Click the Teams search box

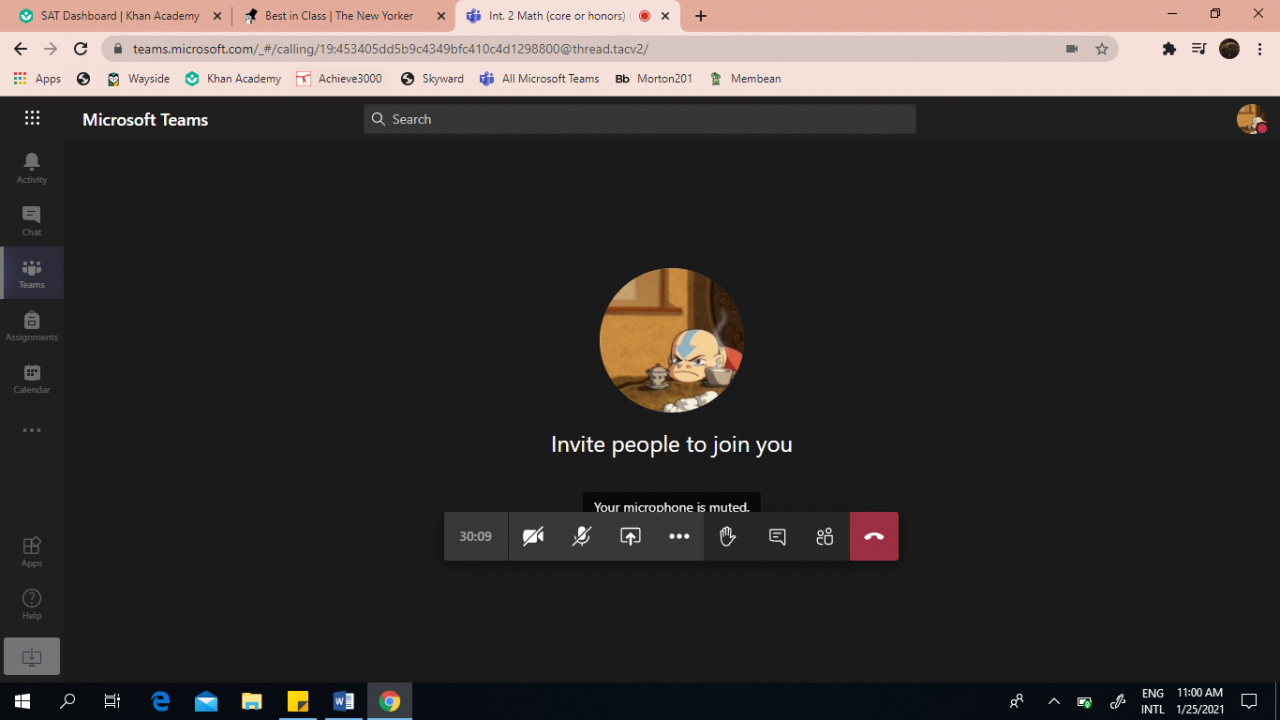(640, 119)
